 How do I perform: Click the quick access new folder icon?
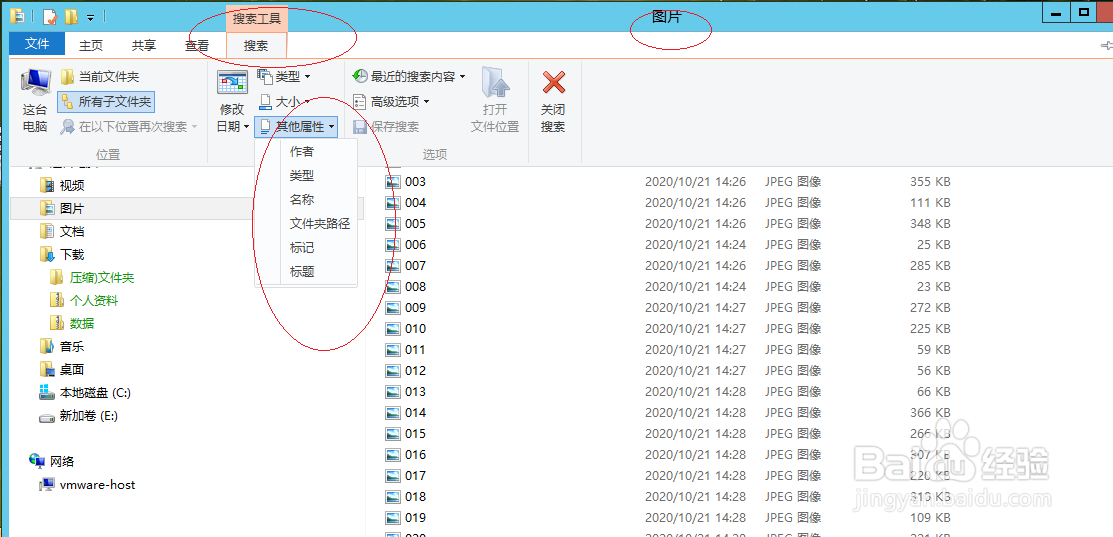pos(71,15)
